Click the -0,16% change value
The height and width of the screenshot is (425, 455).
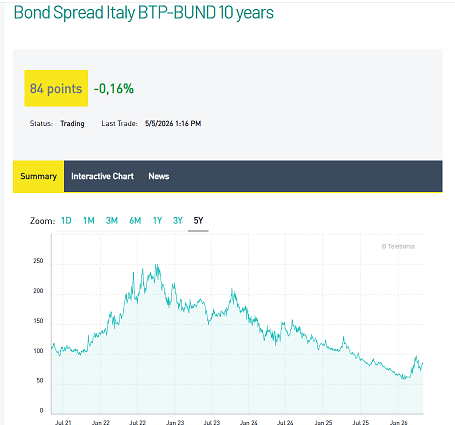114,89
